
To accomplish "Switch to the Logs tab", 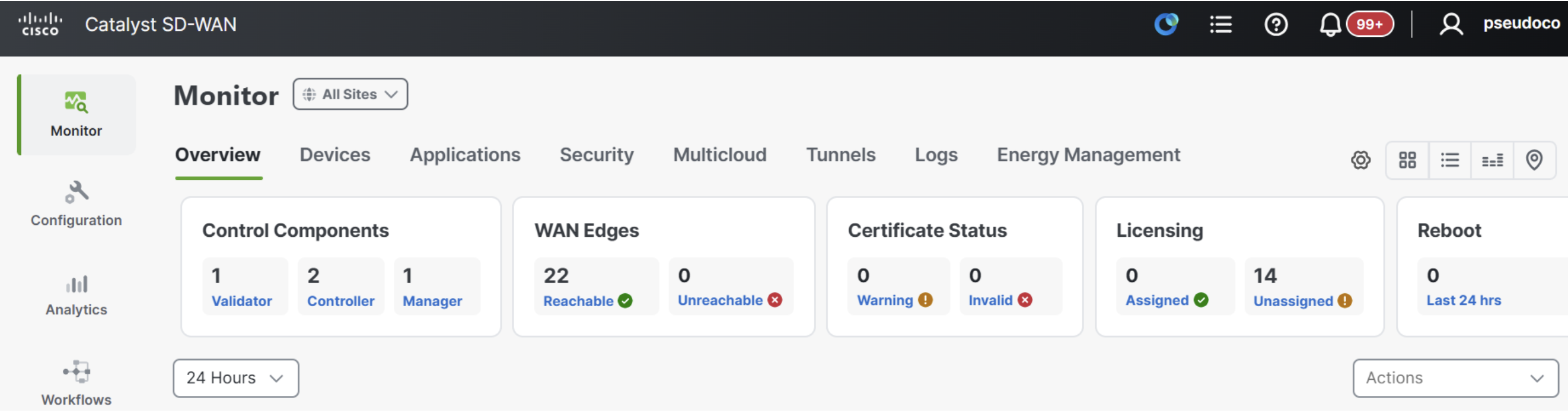I will click(936, 155).
